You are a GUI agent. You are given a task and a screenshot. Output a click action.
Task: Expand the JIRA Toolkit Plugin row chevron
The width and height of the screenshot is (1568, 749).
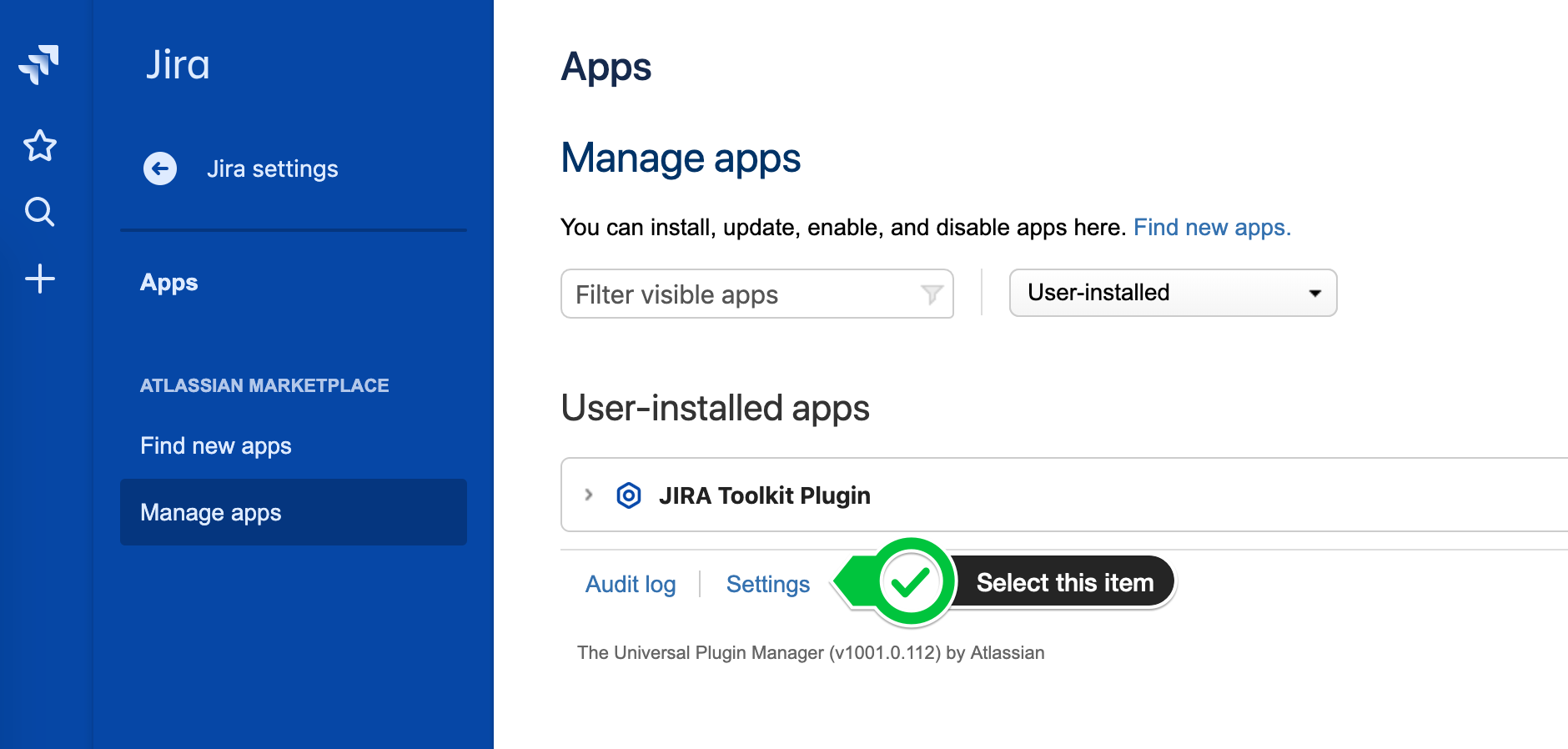coord(589,495)
